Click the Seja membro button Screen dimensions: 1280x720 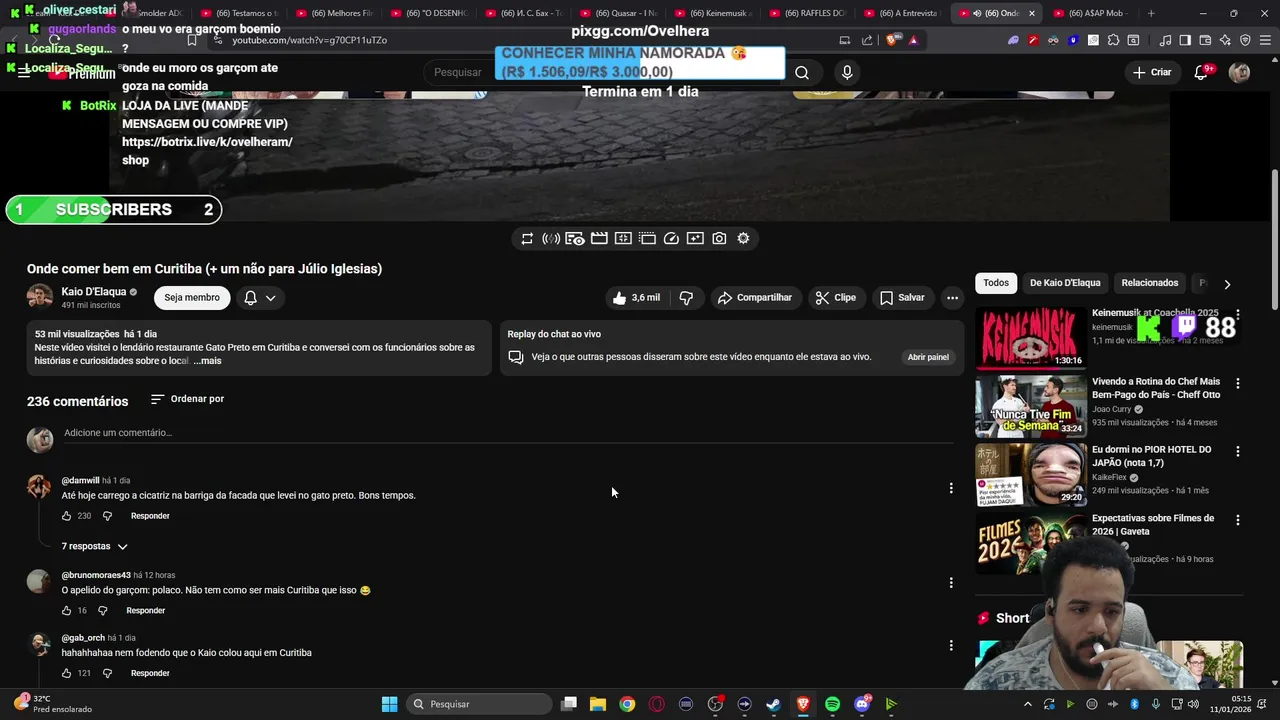(192, 298)
